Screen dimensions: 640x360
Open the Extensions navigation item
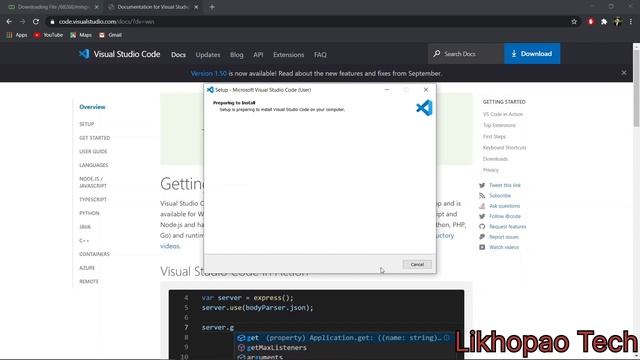[289, 55]
